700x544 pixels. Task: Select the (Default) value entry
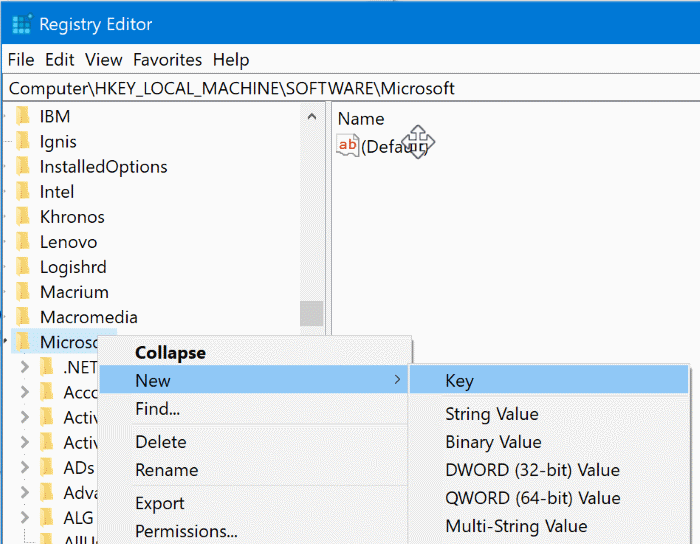tap(396, 146)
